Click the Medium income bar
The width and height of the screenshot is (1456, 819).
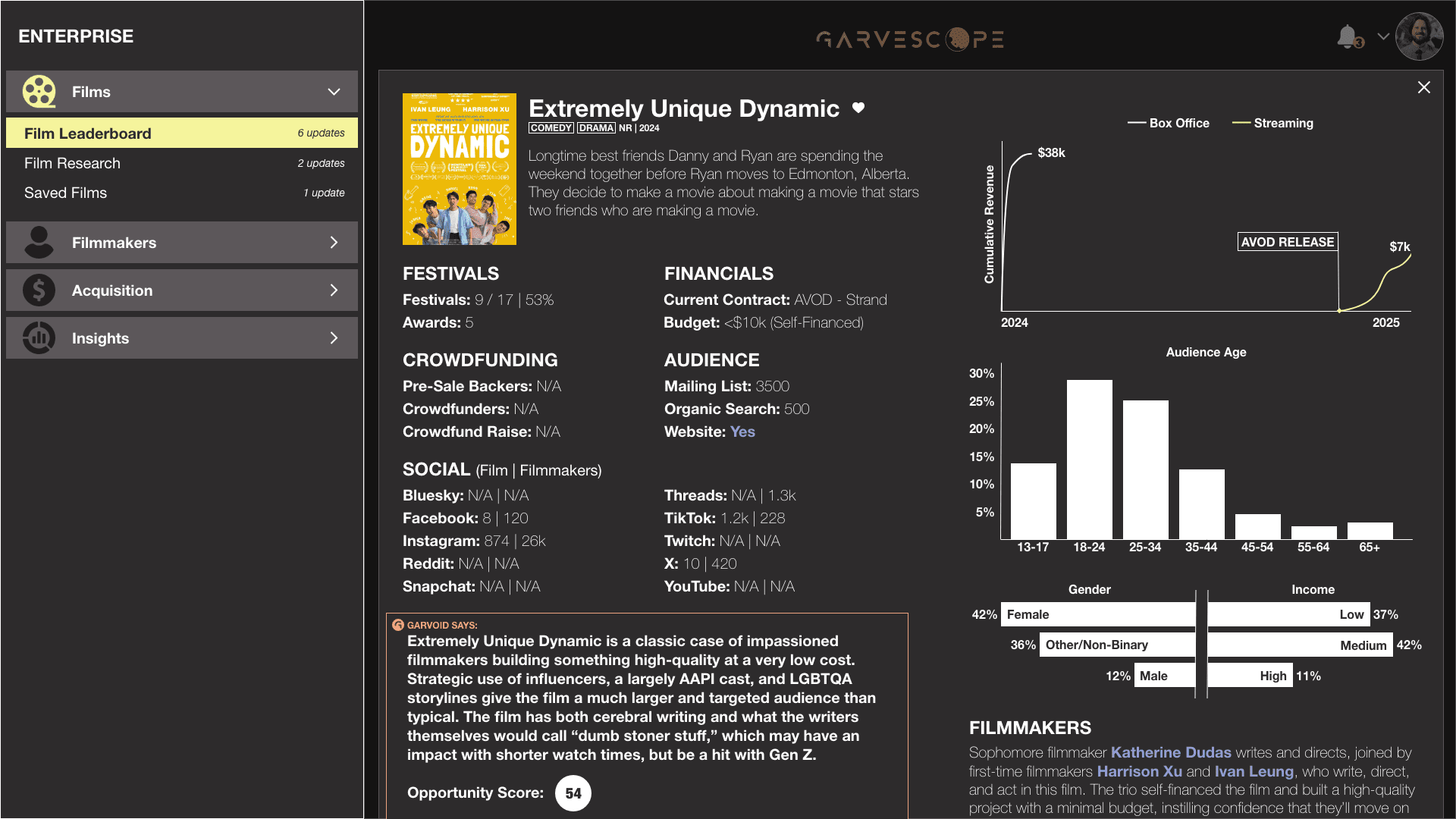(1301, 645)
